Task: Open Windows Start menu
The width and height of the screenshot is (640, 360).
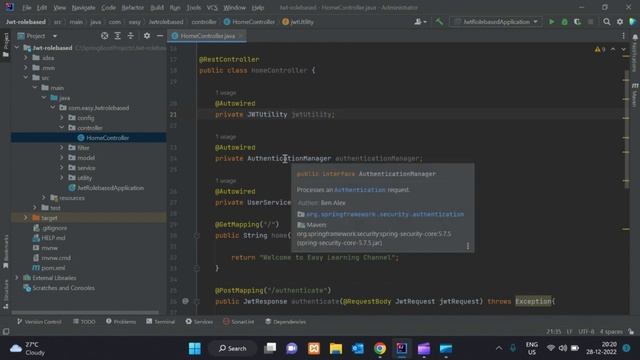Action: (195, 349)
